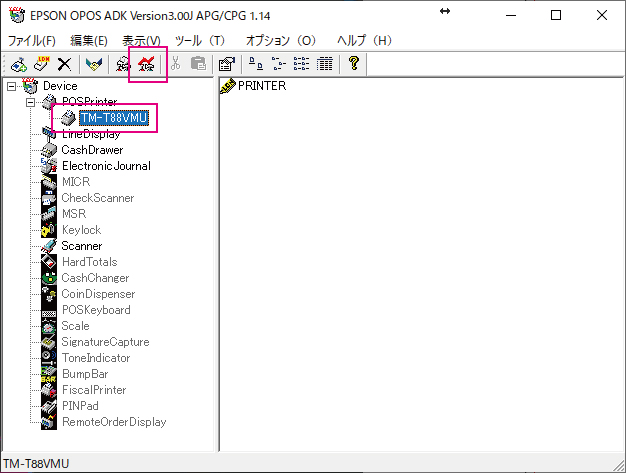Screen dimensions: 626x473
Task: Click the CheckHealth Interactive toolbar icon
Action: coord(123,64)
